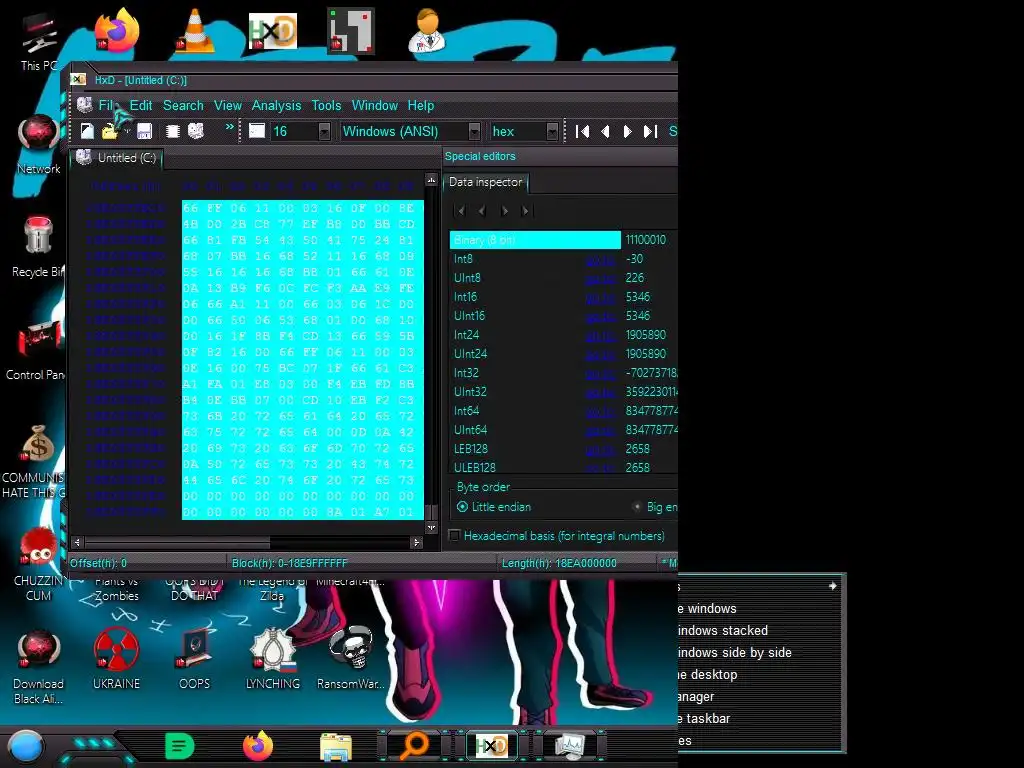Click the go to link for Int8

pos(600,259)
